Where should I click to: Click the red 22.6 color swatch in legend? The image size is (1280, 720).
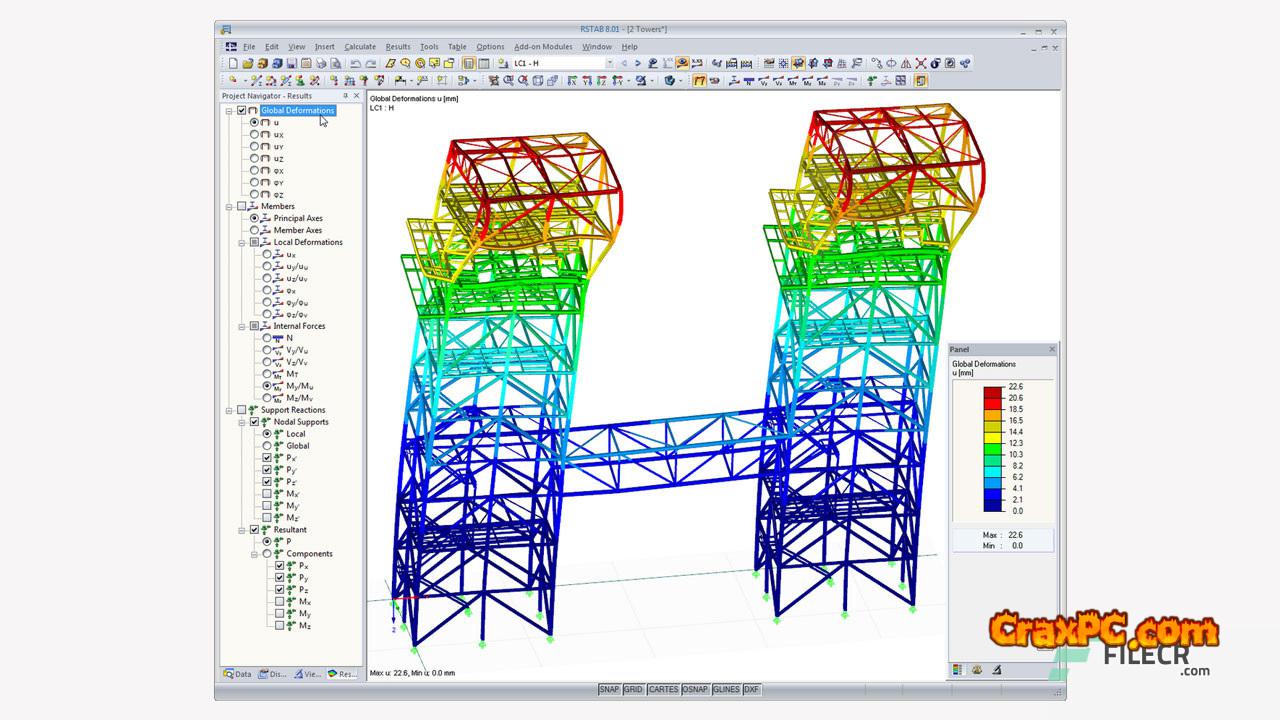point(992,392)
